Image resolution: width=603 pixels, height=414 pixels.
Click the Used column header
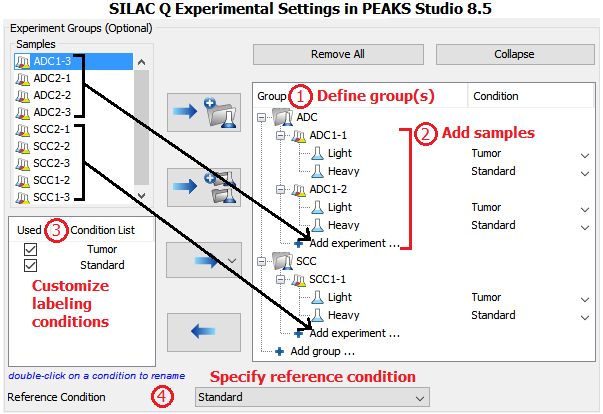point(29,230)
